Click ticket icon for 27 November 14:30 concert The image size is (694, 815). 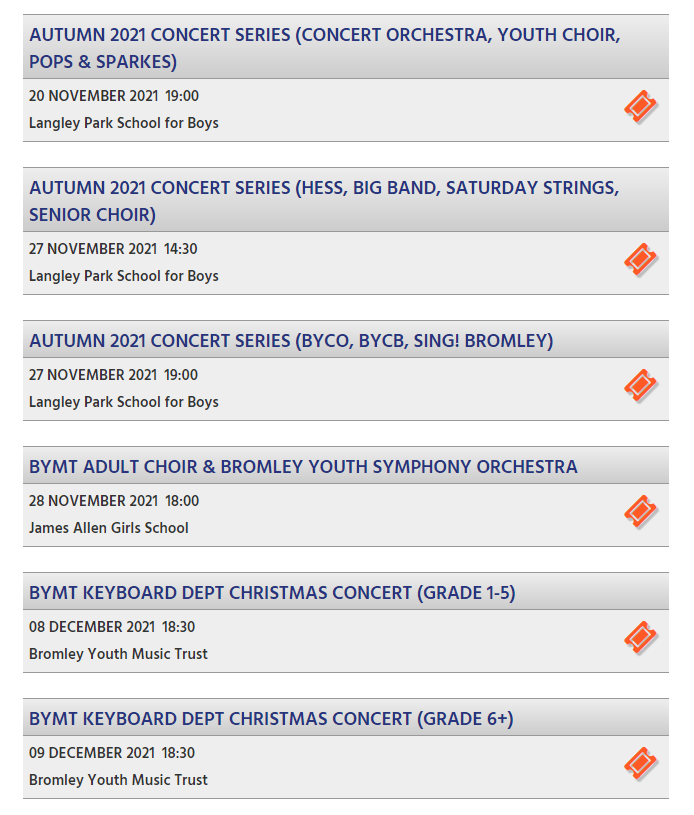point(640,259)
